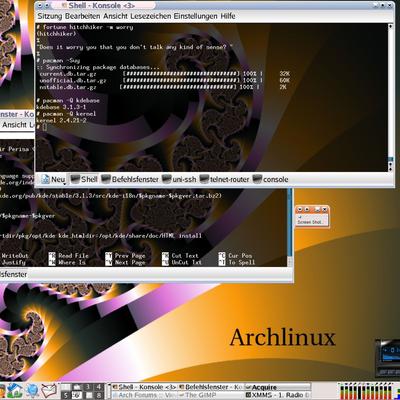Switch to the uni-ssh session tab
This screenshot has width=400, height=400.
click(x=179, y=179)
